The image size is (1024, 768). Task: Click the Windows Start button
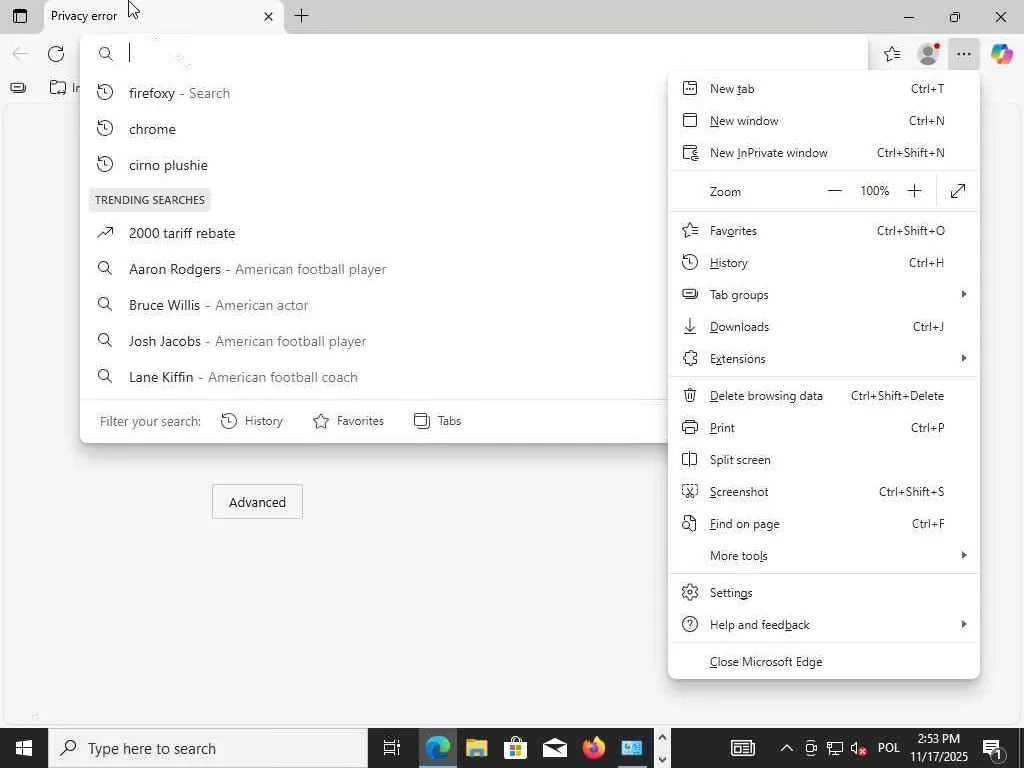(24, 748)
